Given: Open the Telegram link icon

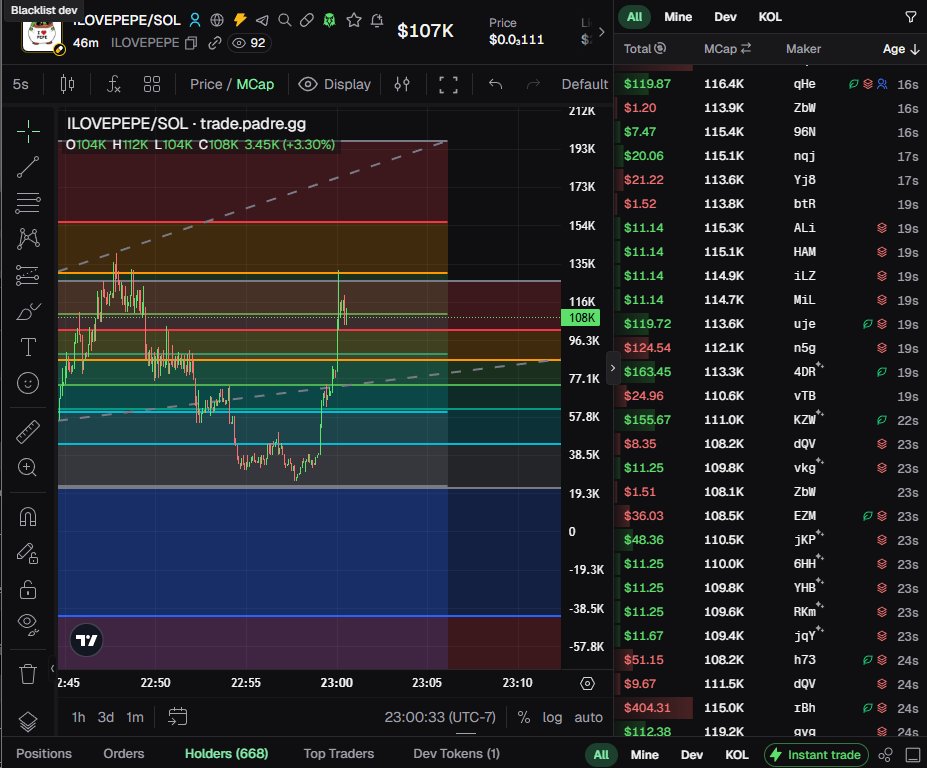Looking at the screenshot, I should 262,20.
